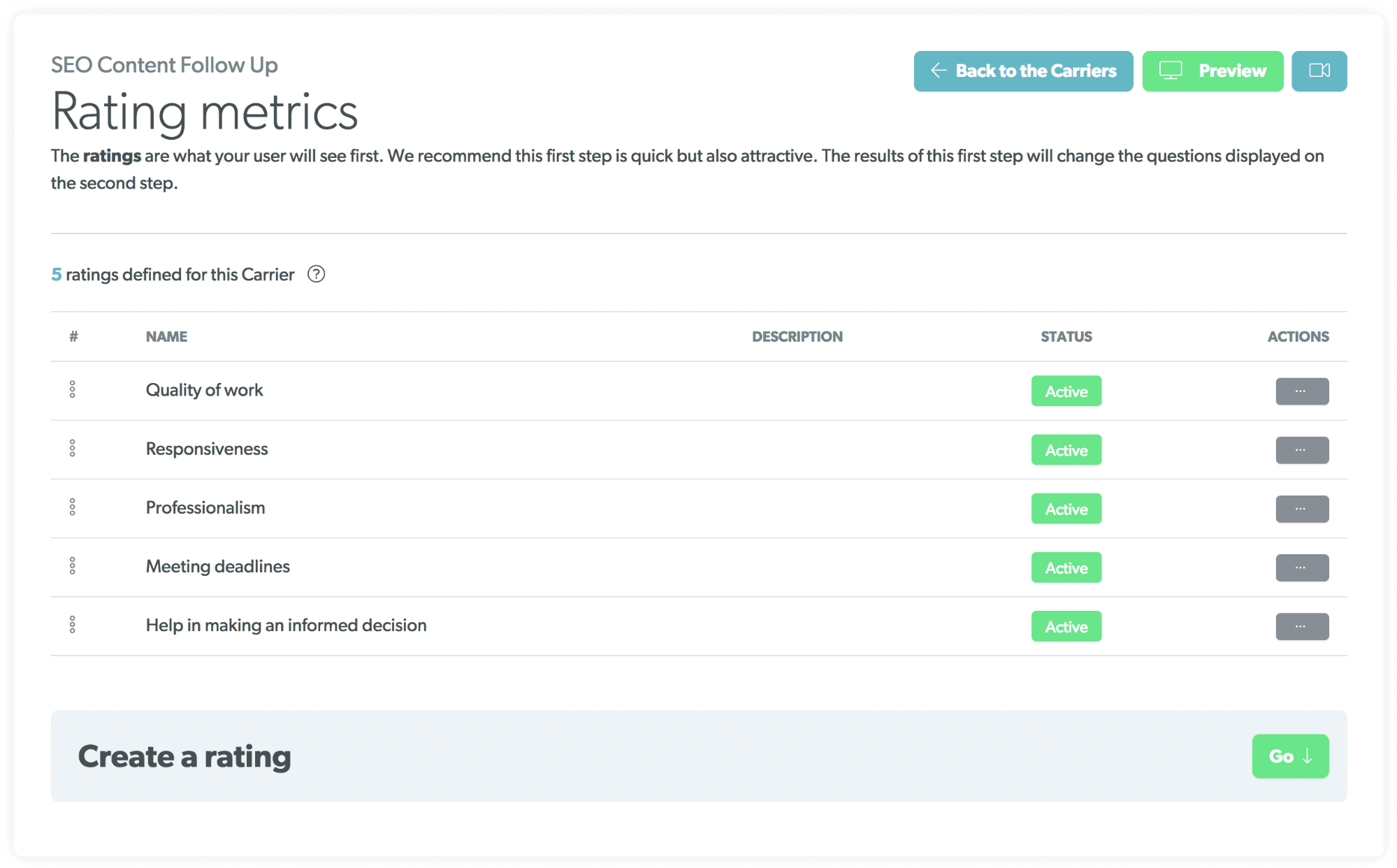This screenshot has height=868, width=1397.
Task: Toggle the Active status for Quality of work
Action: coord(1066,391)
